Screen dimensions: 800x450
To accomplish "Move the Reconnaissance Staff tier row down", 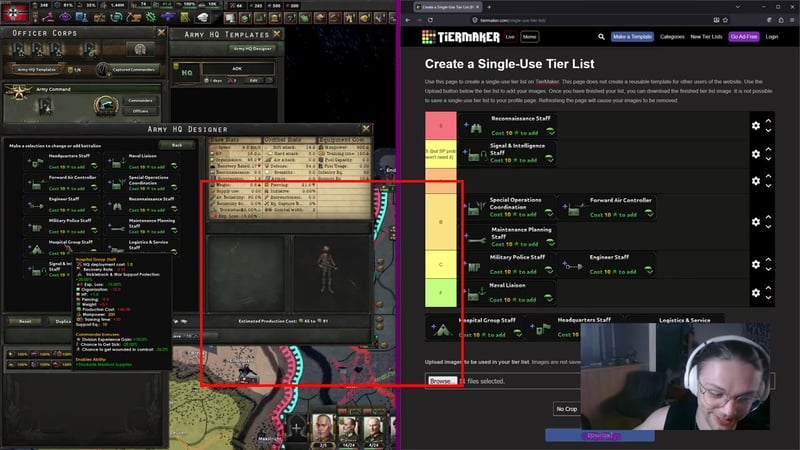I will pos(768,131).
